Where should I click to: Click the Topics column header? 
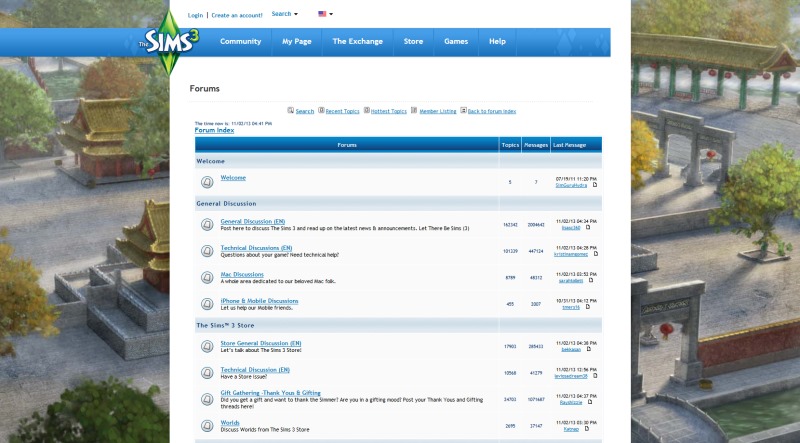[x=510, y=145]
